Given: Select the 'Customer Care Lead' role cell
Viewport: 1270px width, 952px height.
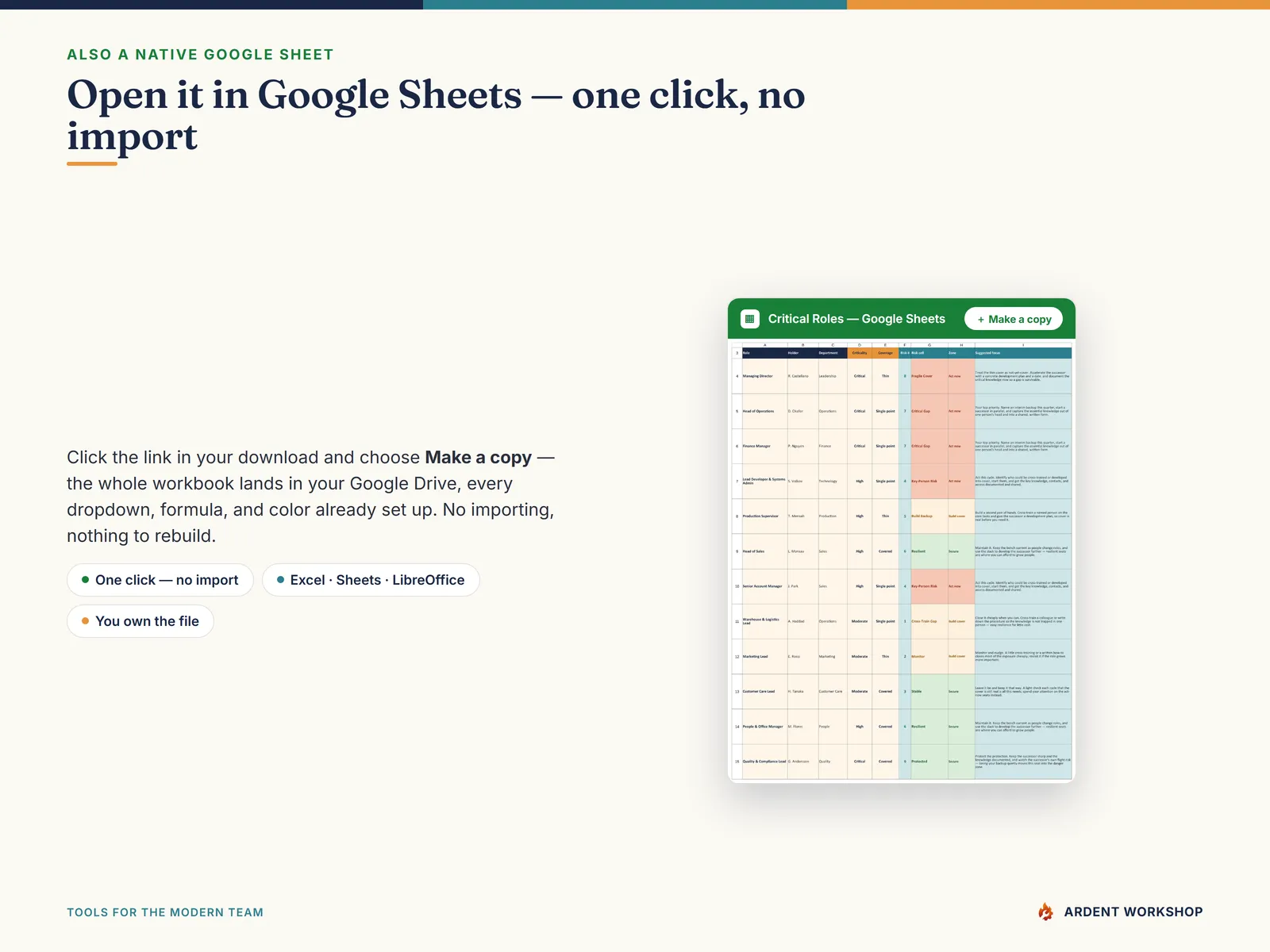Looking at the screenshot, I should [x=764, y=691].
